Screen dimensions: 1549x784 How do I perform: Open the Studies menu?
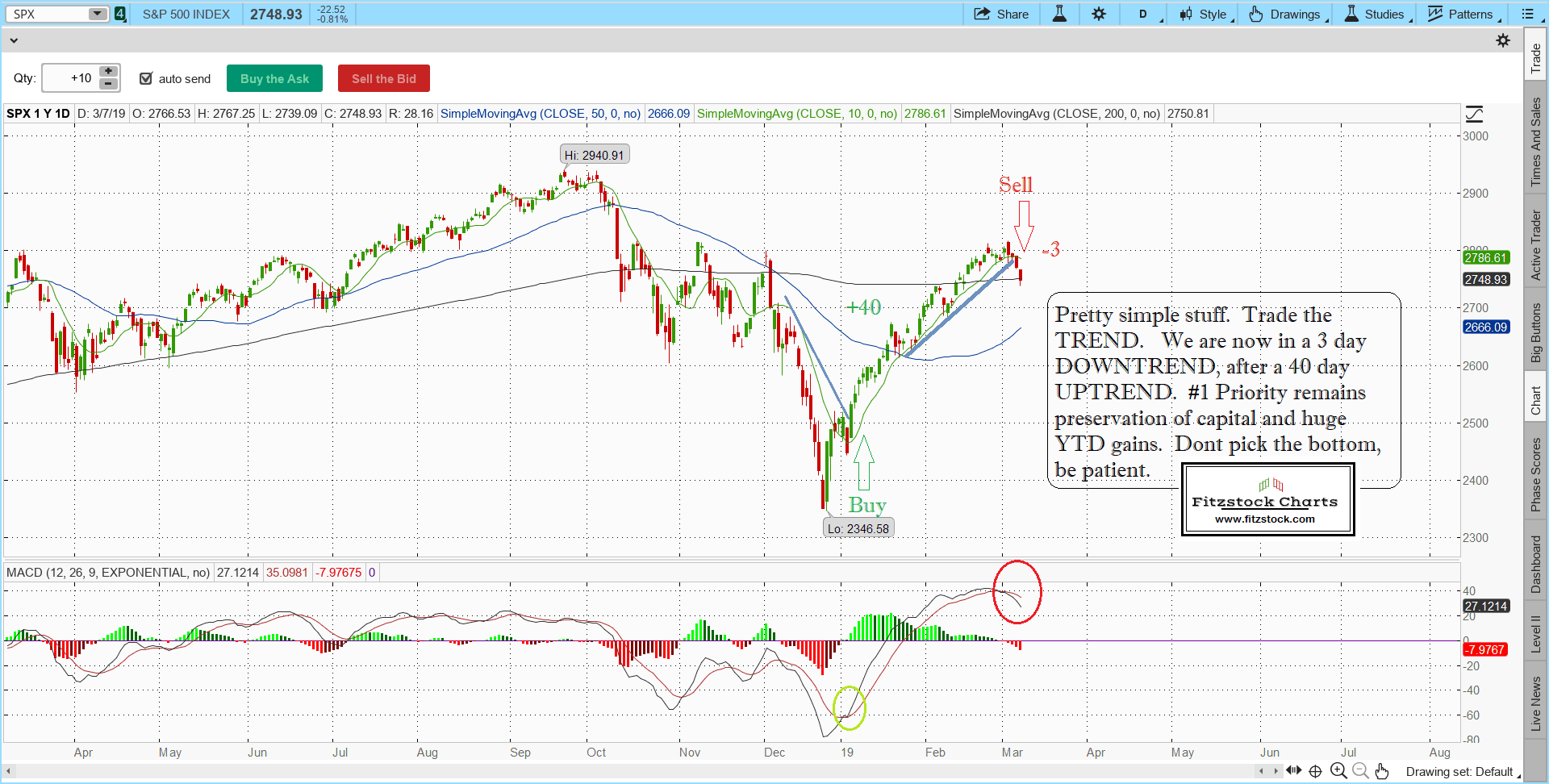[1376, 14]
